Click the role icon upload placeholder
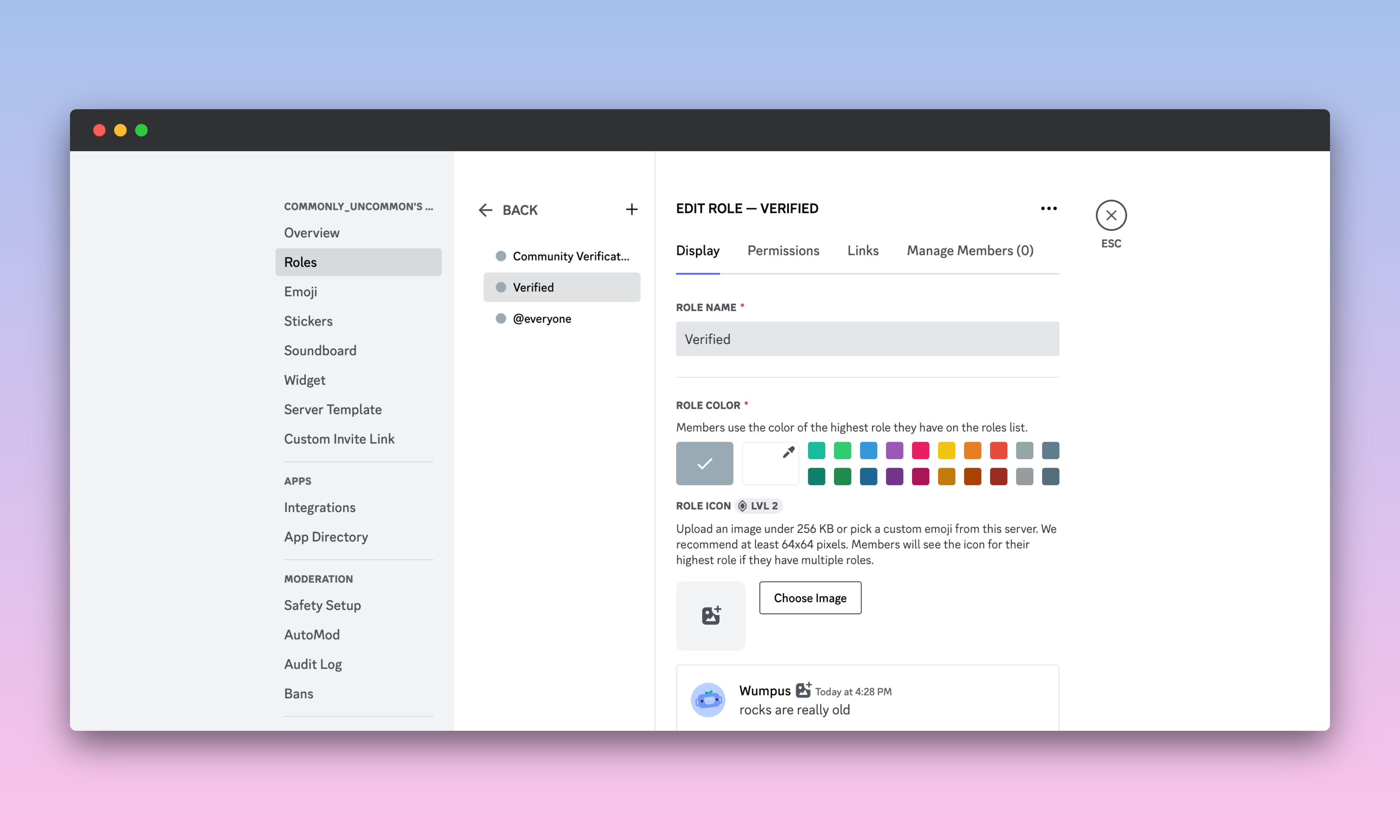This screenshot has width=1400, height=840. (x=710, y=615)
